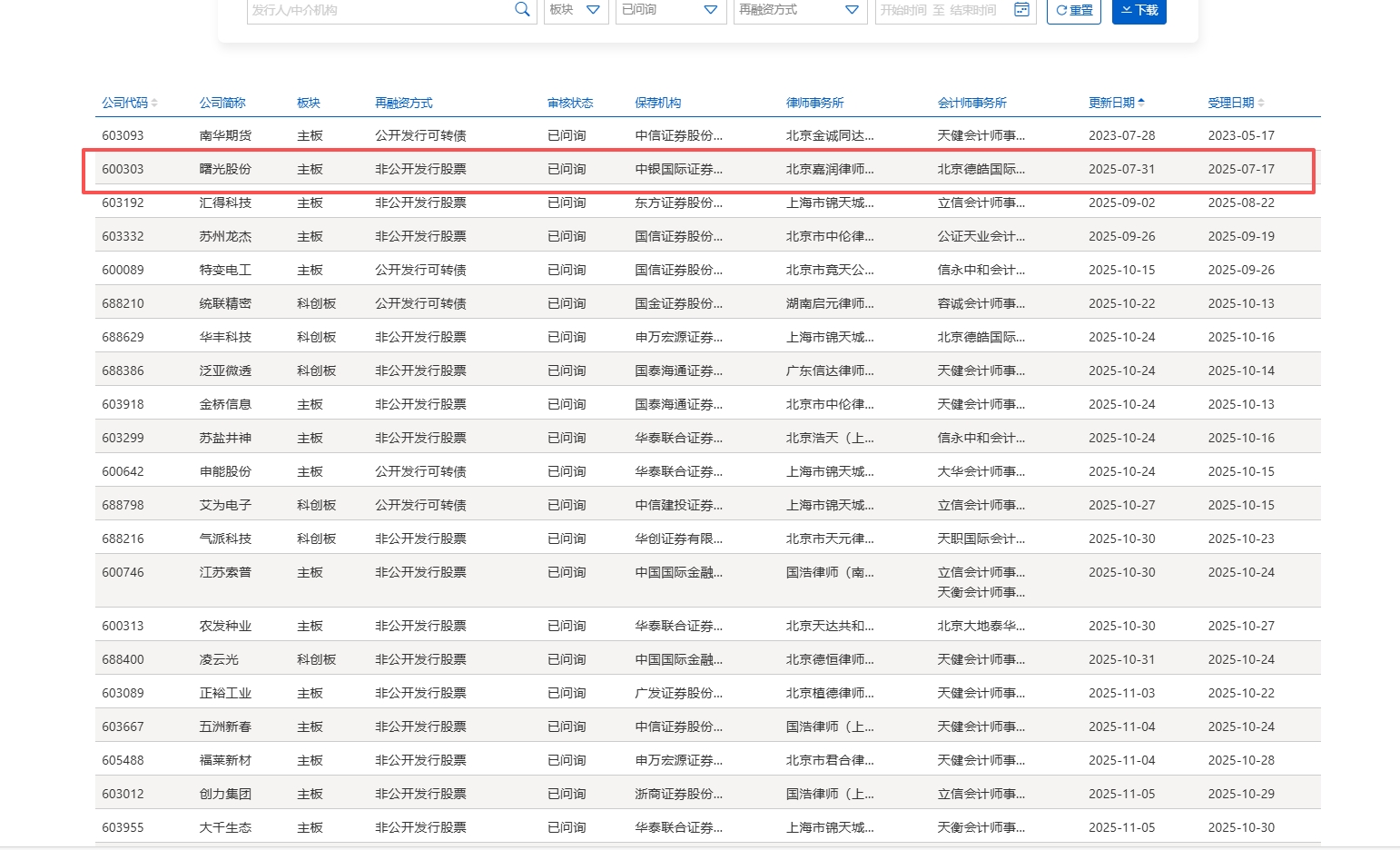Select 艾为电子 company name
This screenshot has height=850, width=1400.
(225, 505)
